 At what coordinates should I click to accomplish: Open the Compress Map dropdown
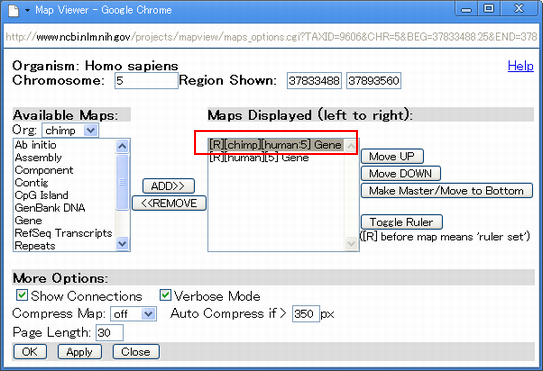[x=133, y=314]
